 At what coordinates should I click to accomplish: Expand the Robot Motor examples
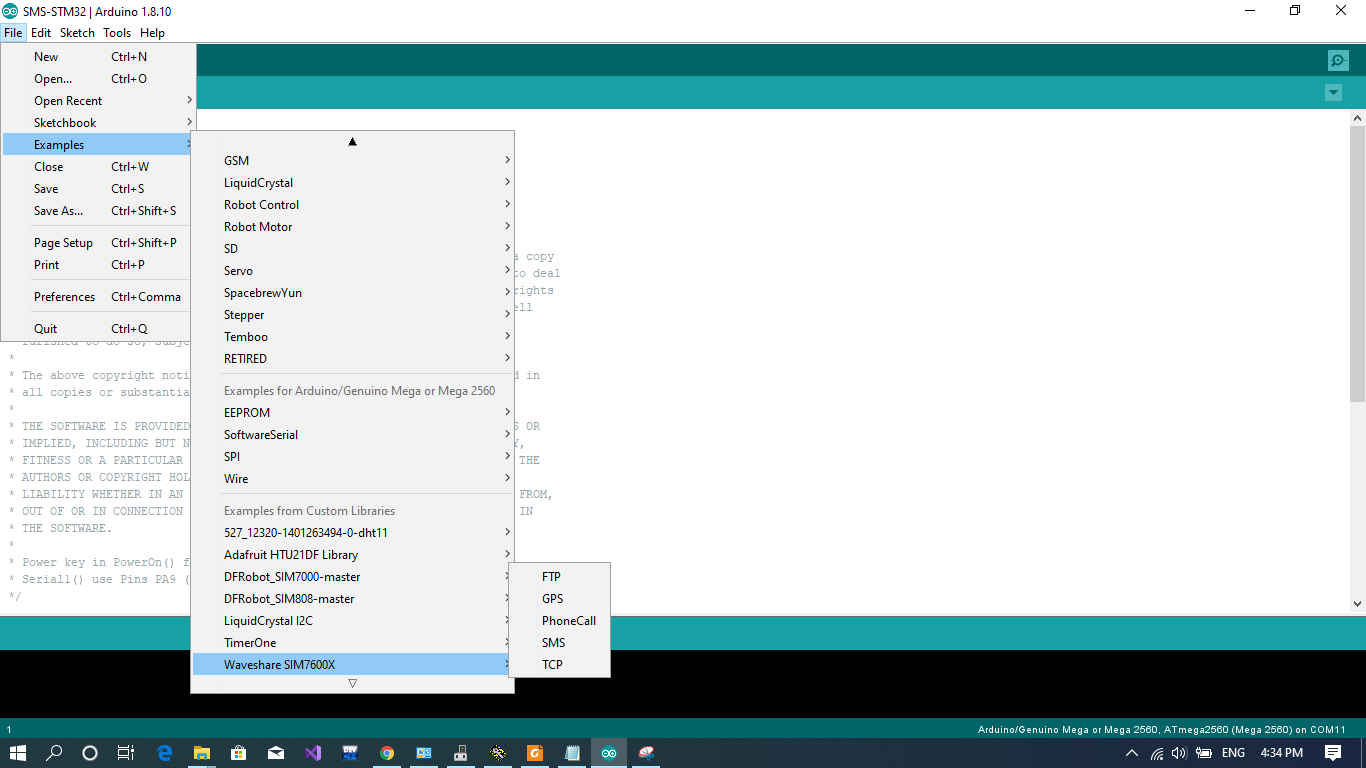point(352,227)
